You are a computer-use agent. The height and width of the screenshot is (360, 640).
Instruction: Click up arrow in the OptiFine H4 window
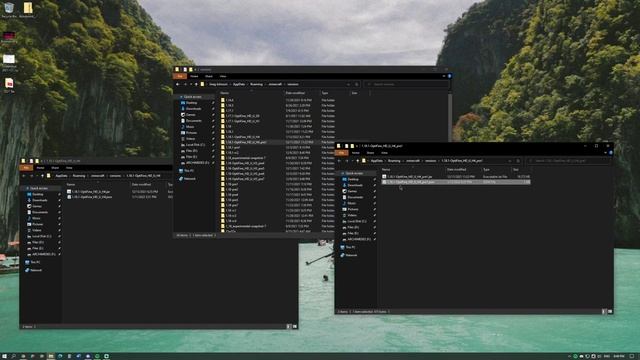pyautogui.click(x=42, y=176)
